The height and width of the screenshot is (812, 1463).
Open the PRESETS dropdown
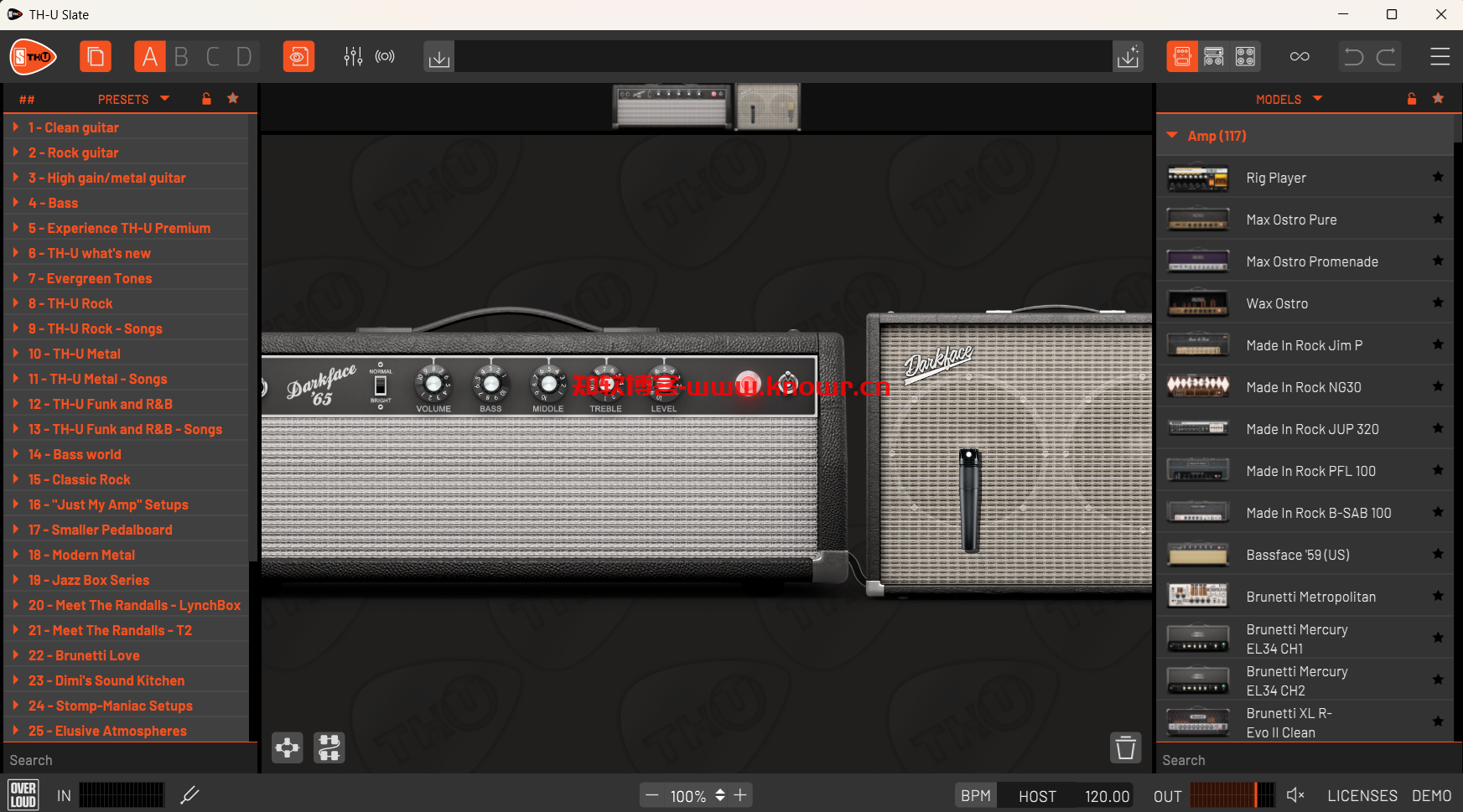[134, 99]
